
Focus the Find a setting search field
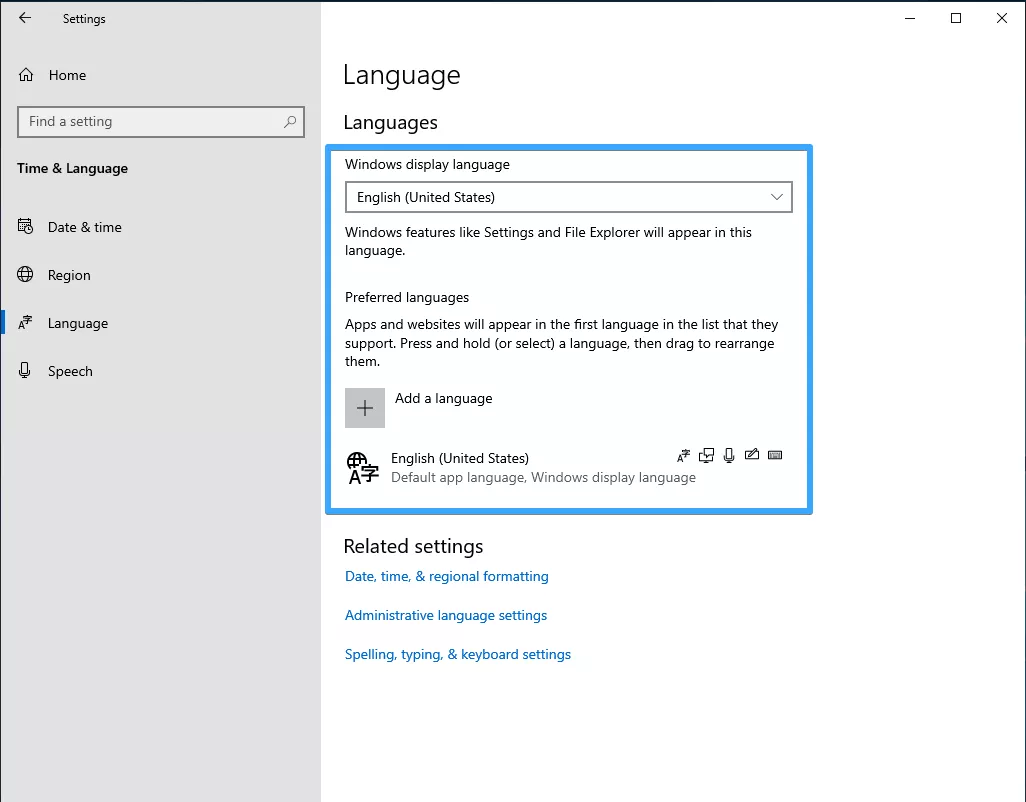point(150,122)
